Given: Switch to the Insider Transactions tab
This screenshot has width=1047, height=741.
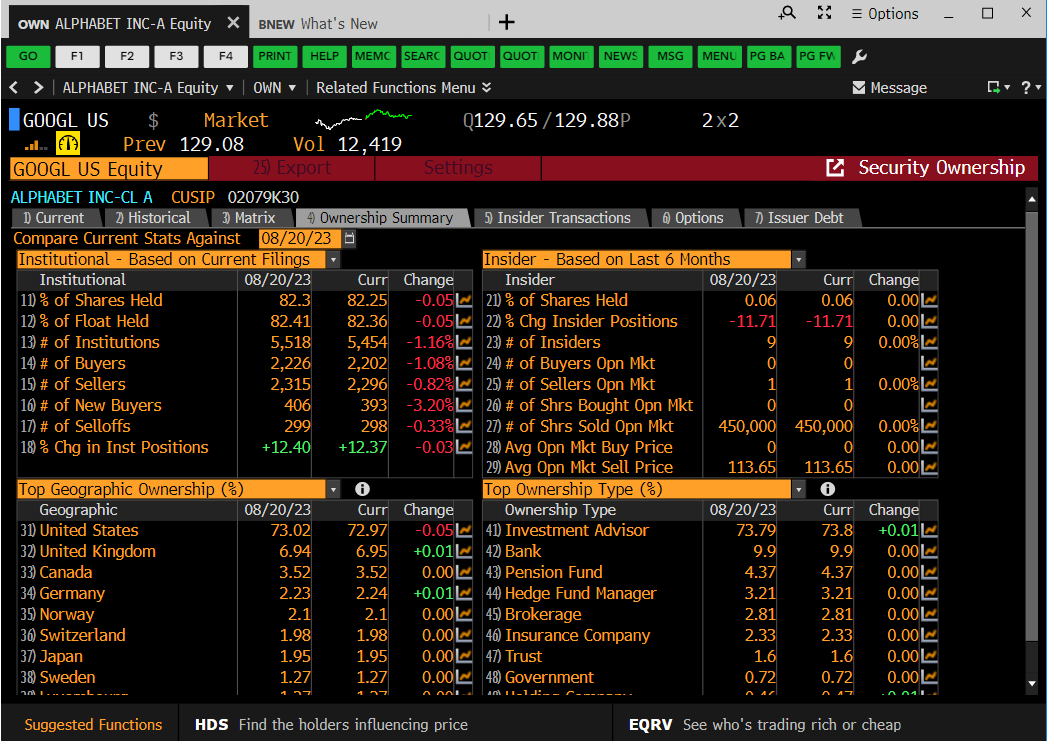Looking at the screenshot, I should point(557,218).
